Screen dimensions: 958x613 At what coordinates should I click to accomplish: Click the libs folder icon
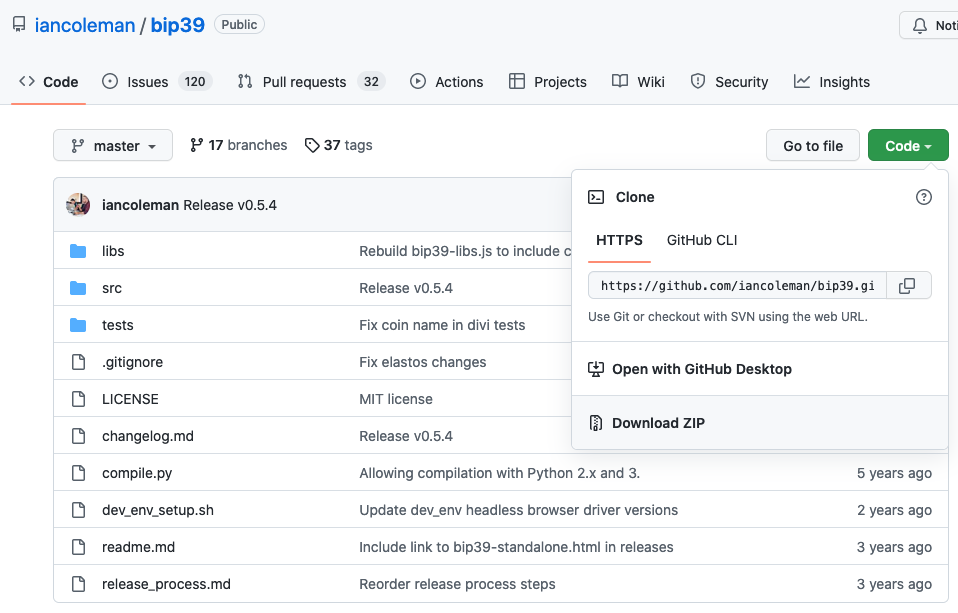click(x=78, y=251)
